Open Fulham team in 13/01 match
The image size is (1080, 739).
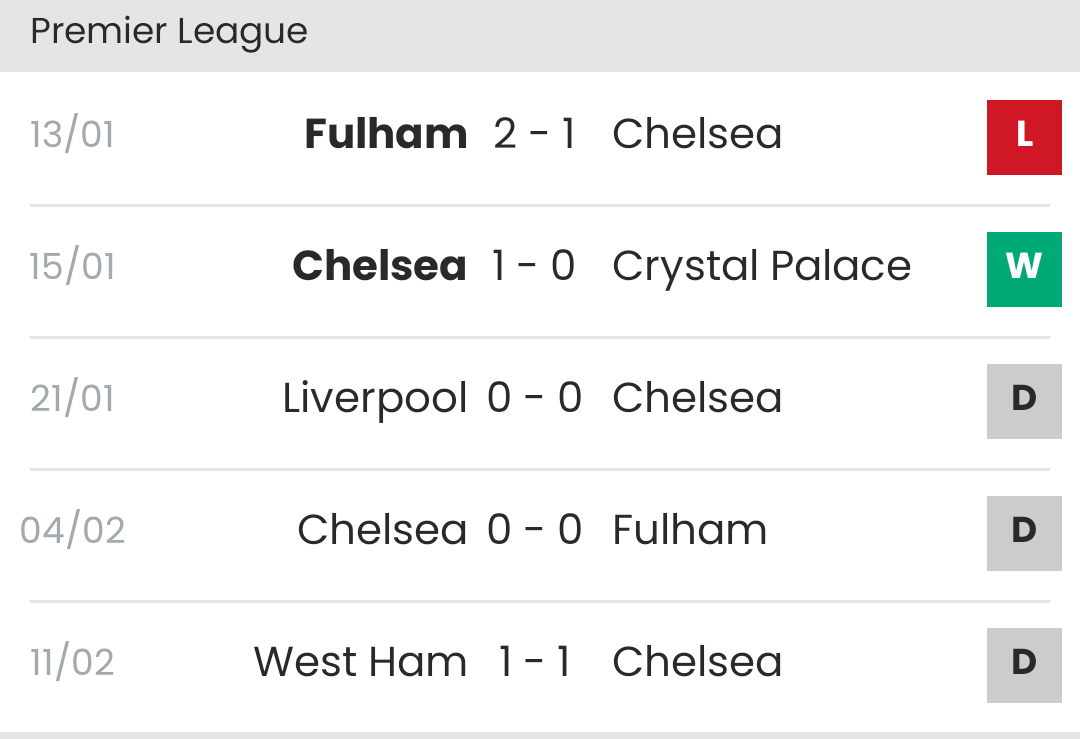[x=385, y=134]
